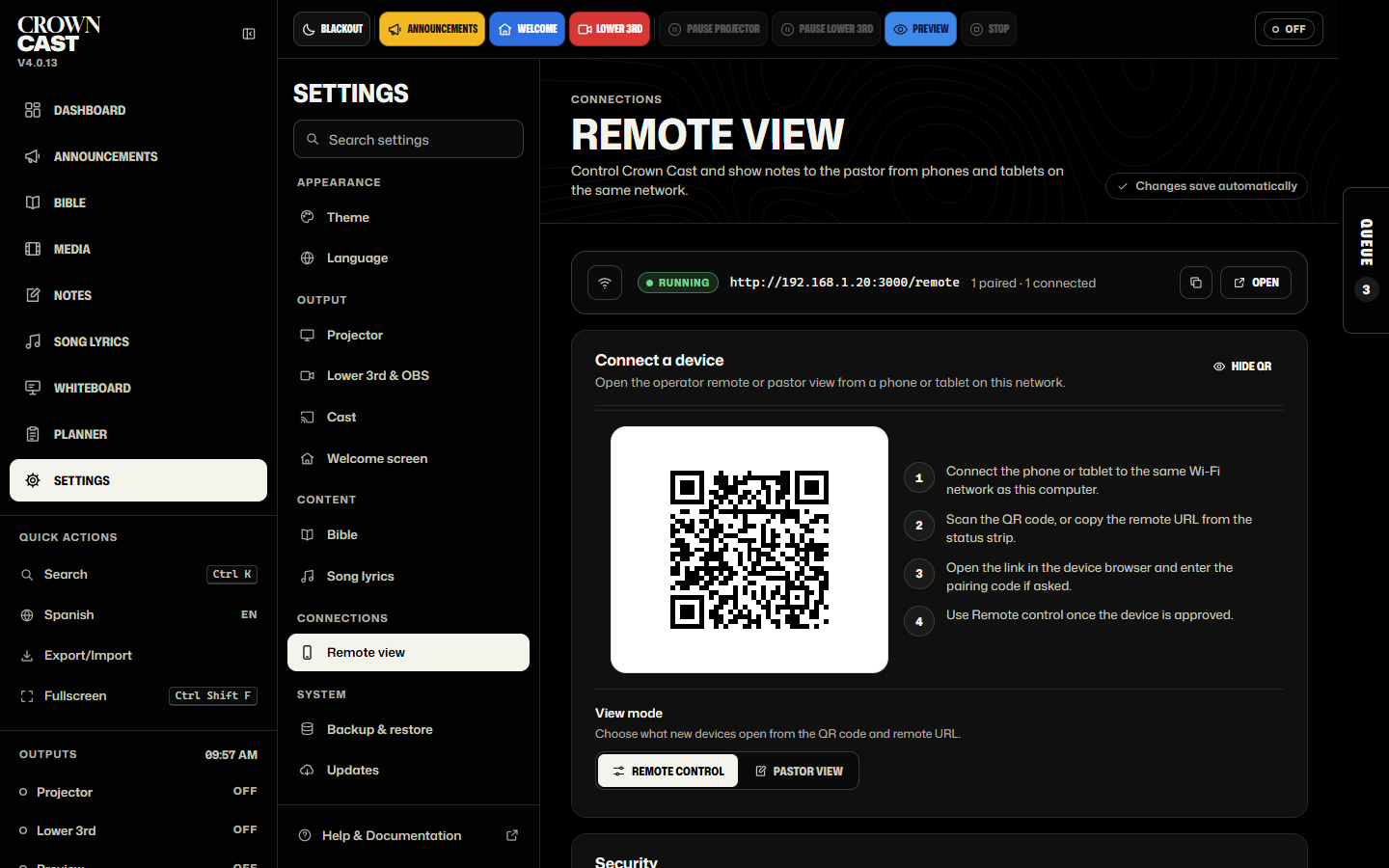Open Lower 3rd & OBS settings

click(408, 375)
